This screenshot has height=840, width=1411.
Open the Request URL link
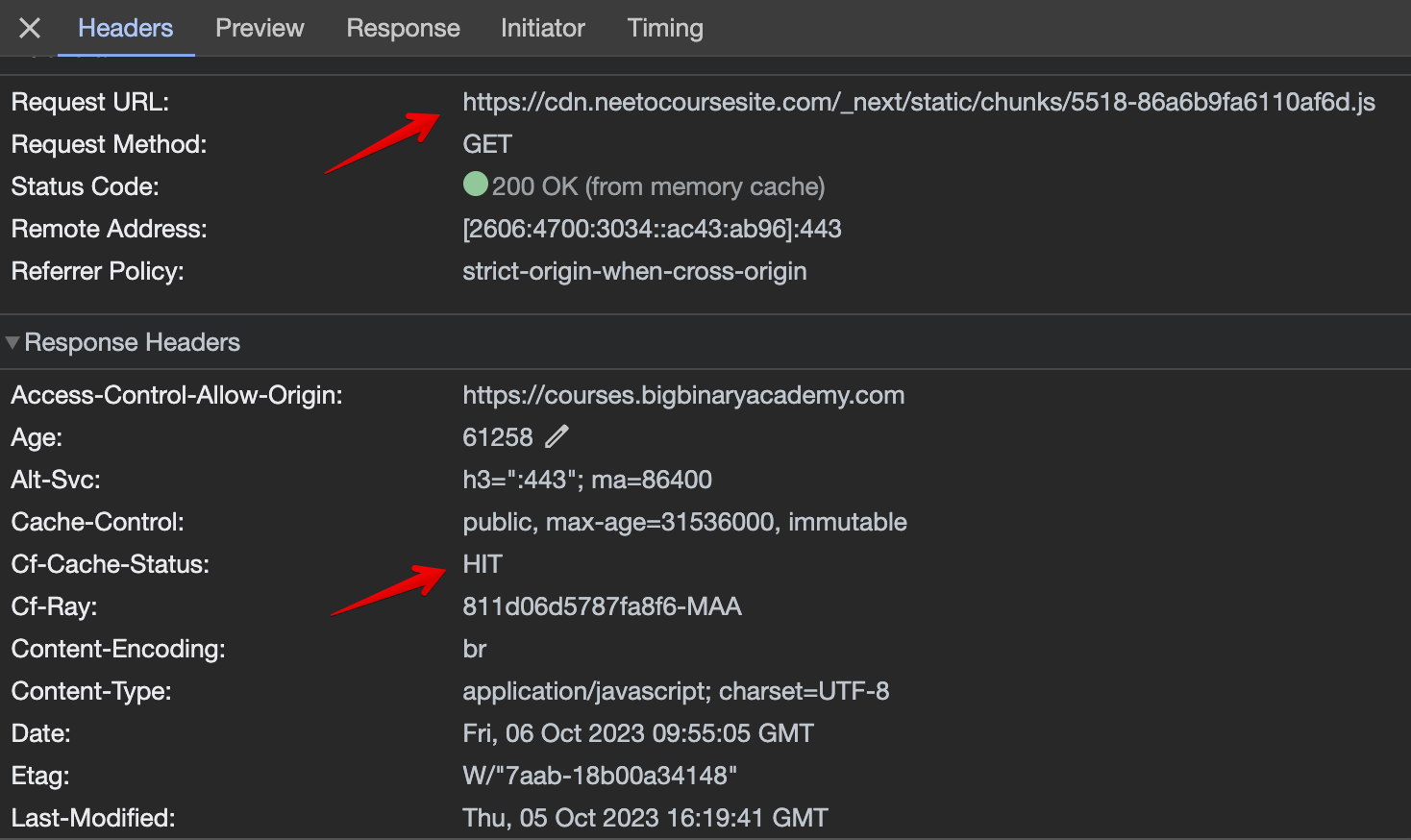point(918,102)
